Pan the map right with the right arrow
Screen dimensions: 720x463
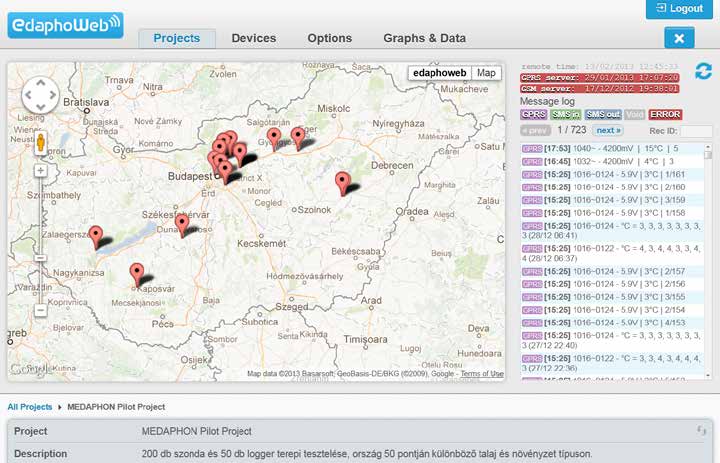tap(53, 95)
